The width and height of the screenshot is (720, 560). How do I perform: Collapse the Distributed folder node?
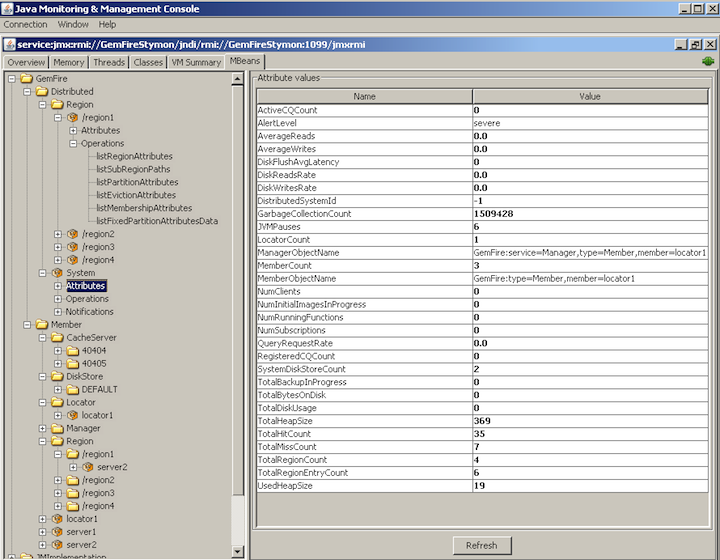(28, 91)
